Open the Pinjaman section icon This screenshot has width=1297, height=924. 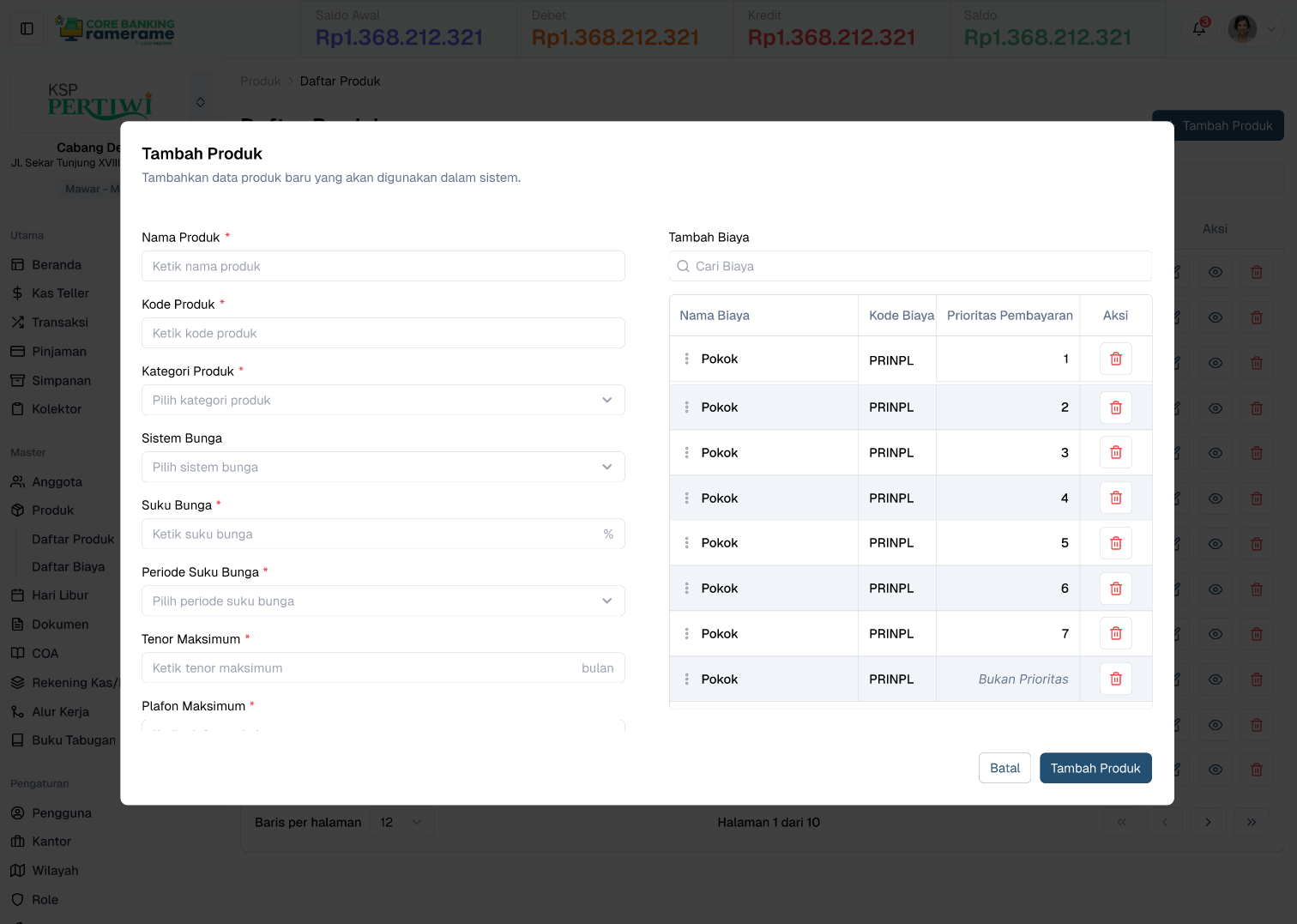(19, 351)
